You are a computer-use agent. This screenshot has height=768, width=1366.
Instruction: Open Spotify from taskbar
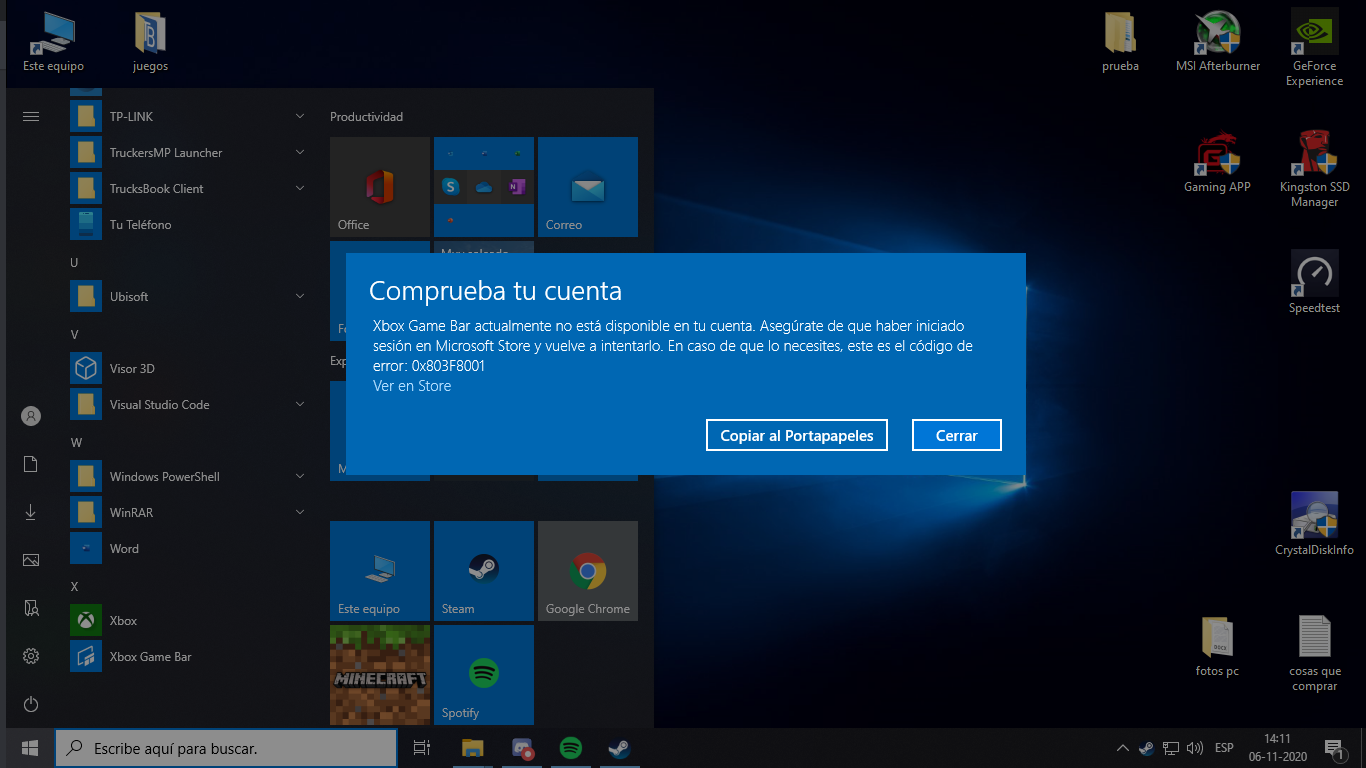click(571, 748)
